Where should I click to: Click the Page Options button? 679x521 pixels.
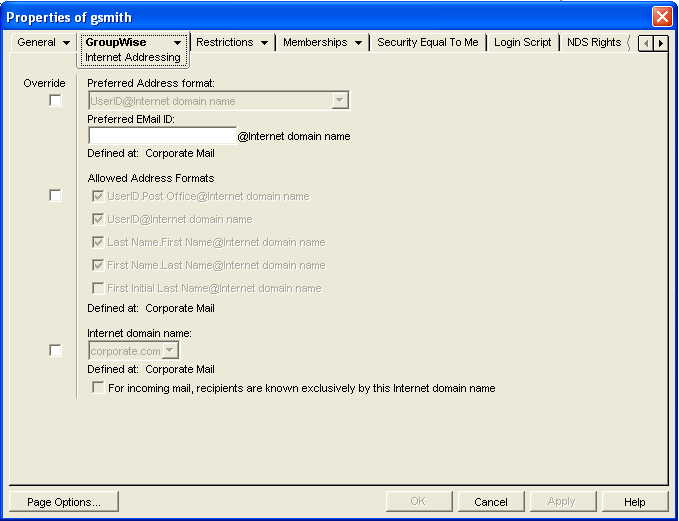[64, 502]
